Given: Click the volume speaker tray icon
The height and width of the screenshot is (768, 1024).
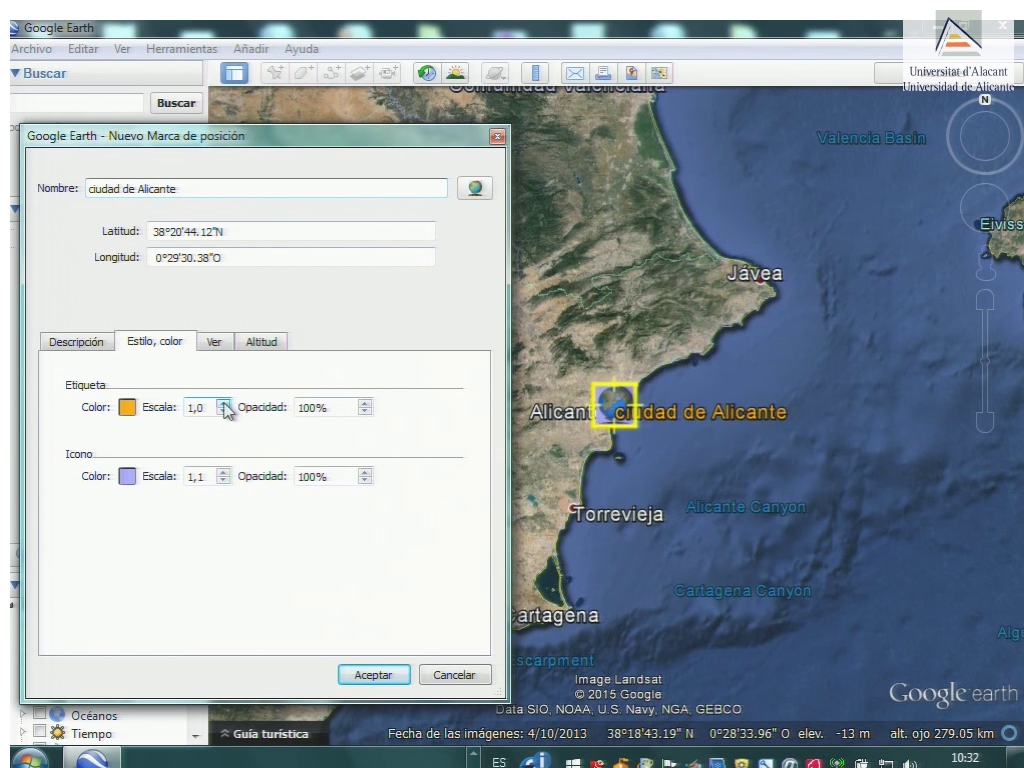Looking at the screenshot, I should point(908,763).
